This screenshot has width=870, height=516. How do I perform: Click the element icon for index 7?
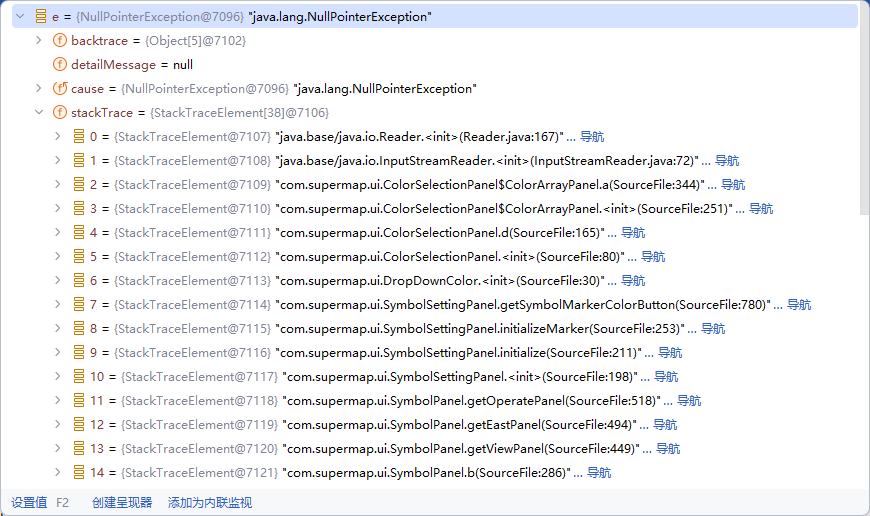[x=78, y=305]
